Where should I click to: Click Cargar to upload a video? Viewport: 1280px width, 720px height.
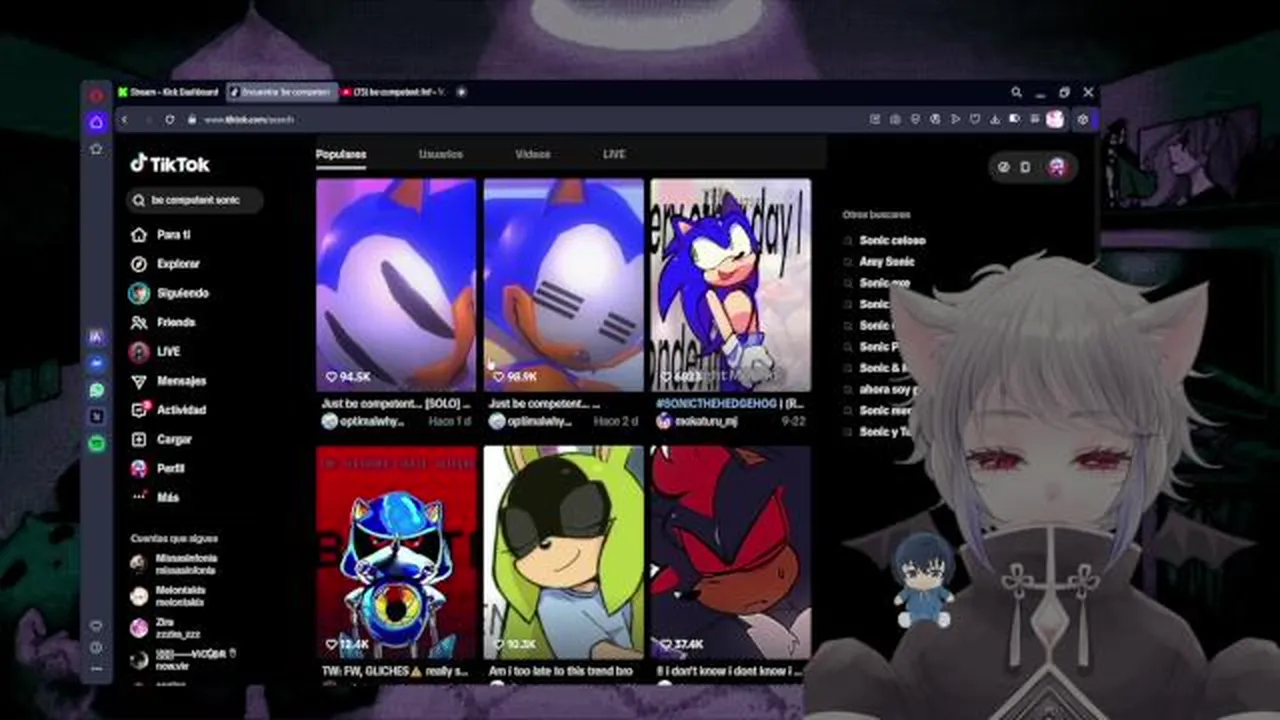(161, 439)
